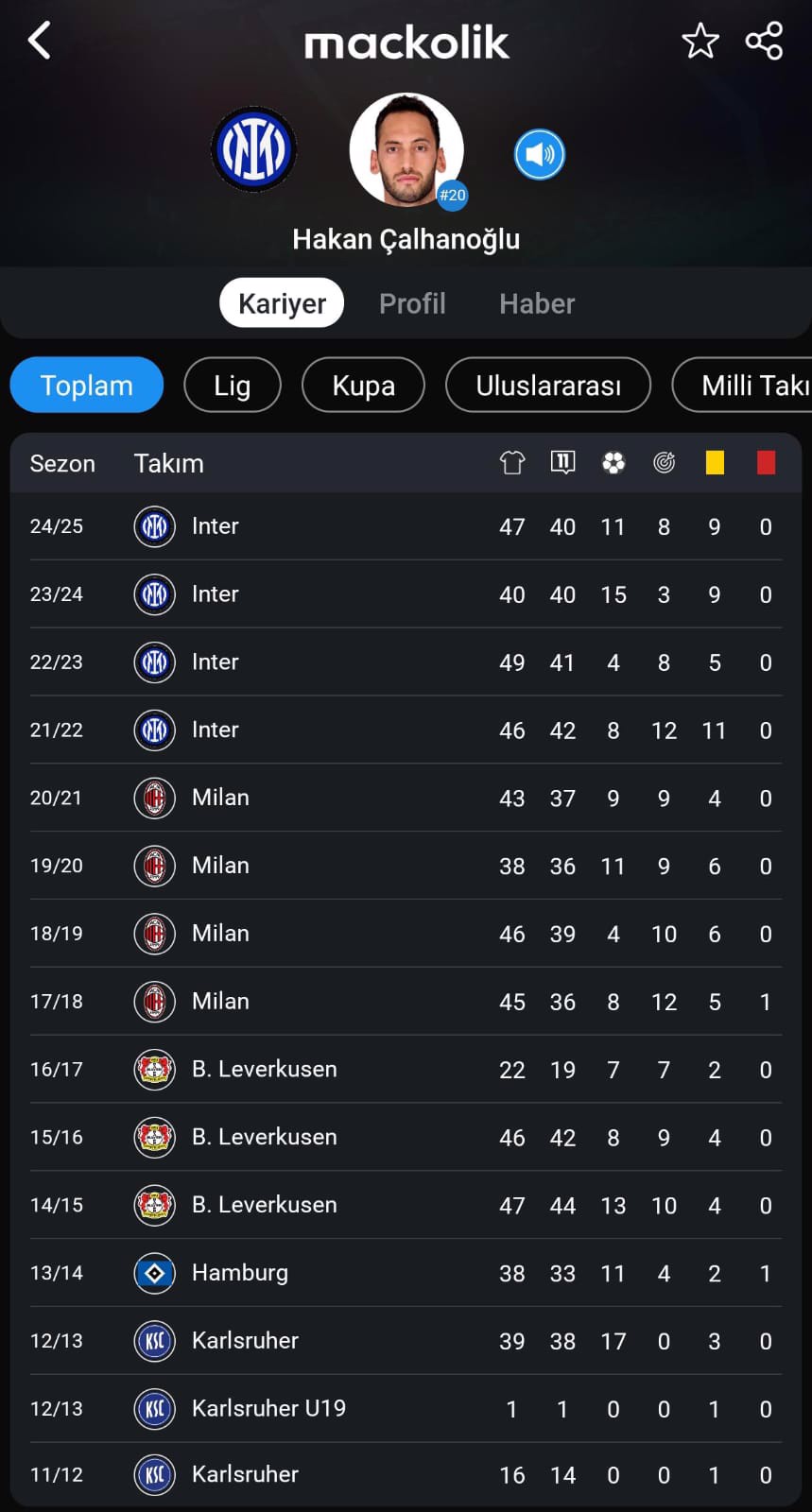Viewport: 812px width, 1512px height.
Task: Switch to the Profil tab
Action: click(x=412, y=303)
